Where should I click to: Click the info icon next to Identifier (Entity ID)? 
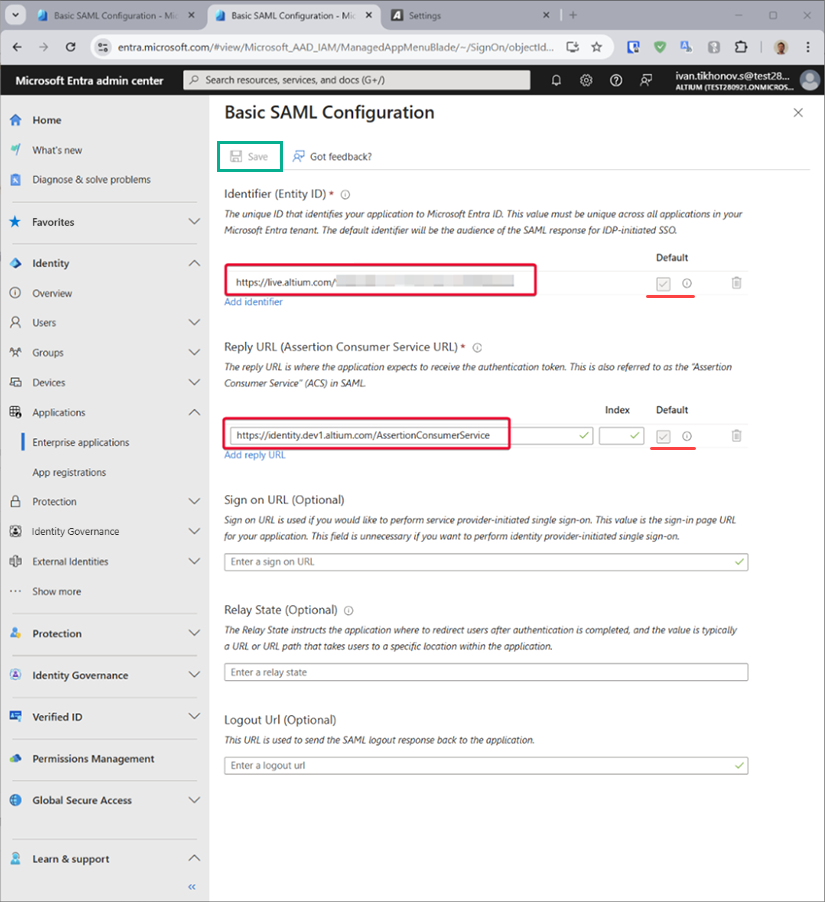(345, 194)
